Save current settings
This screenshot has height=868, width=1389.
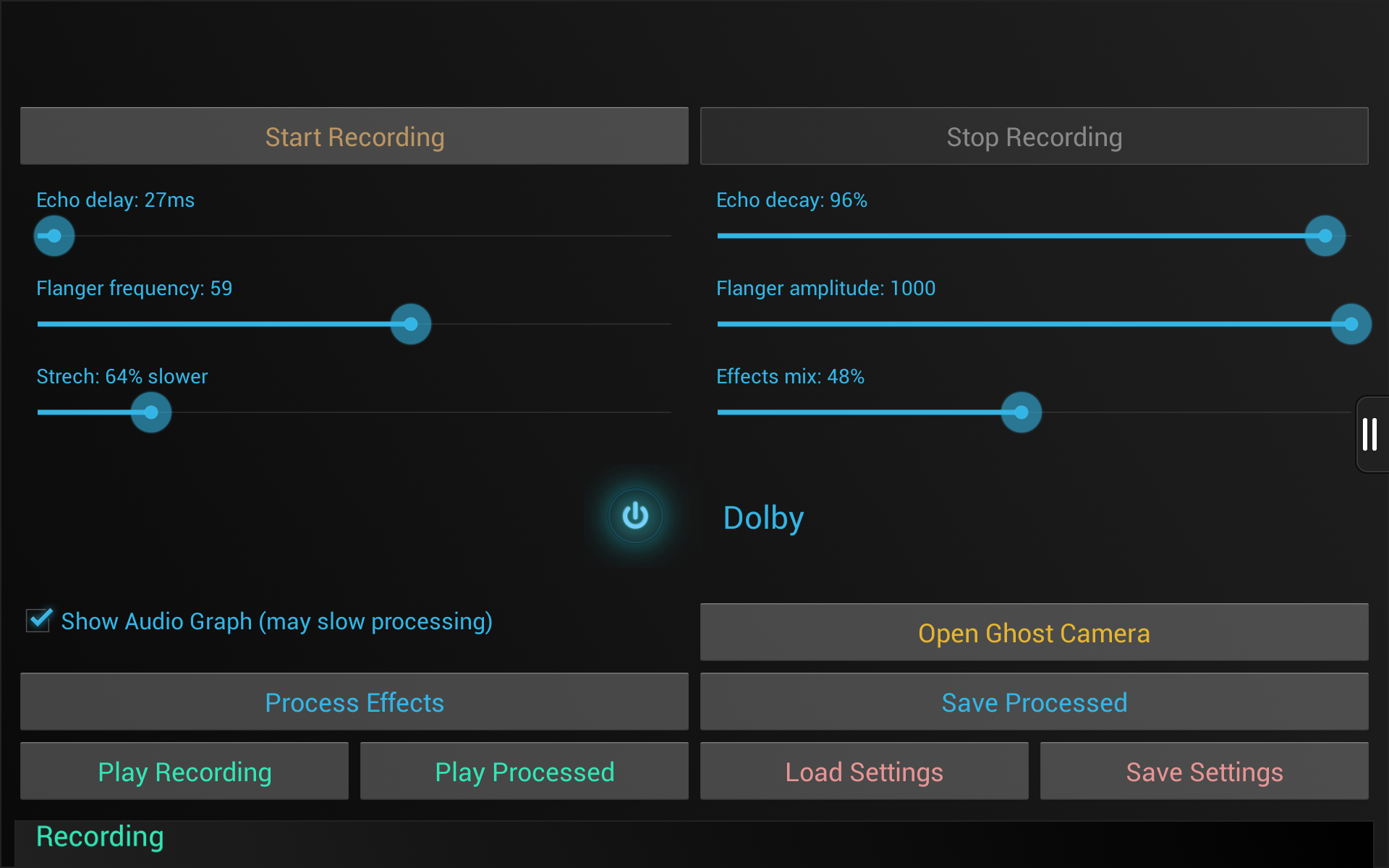pos(1205,771)
